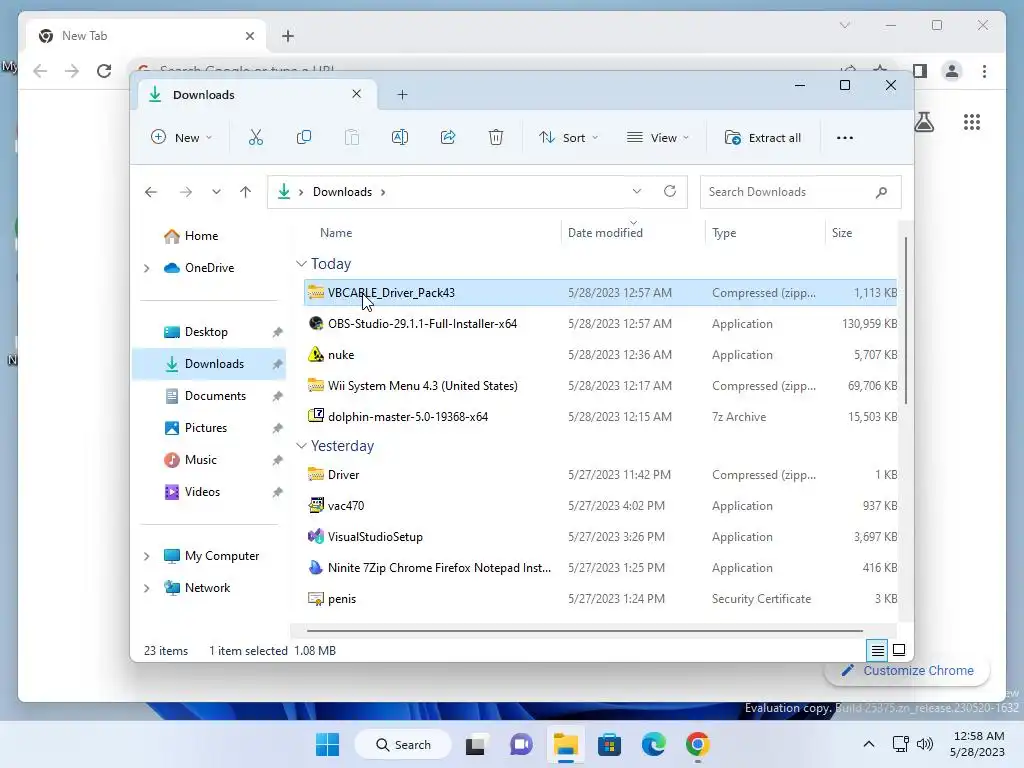Collapse the Yesterday group
1024x768 pixels.
[x=301, y=446]
